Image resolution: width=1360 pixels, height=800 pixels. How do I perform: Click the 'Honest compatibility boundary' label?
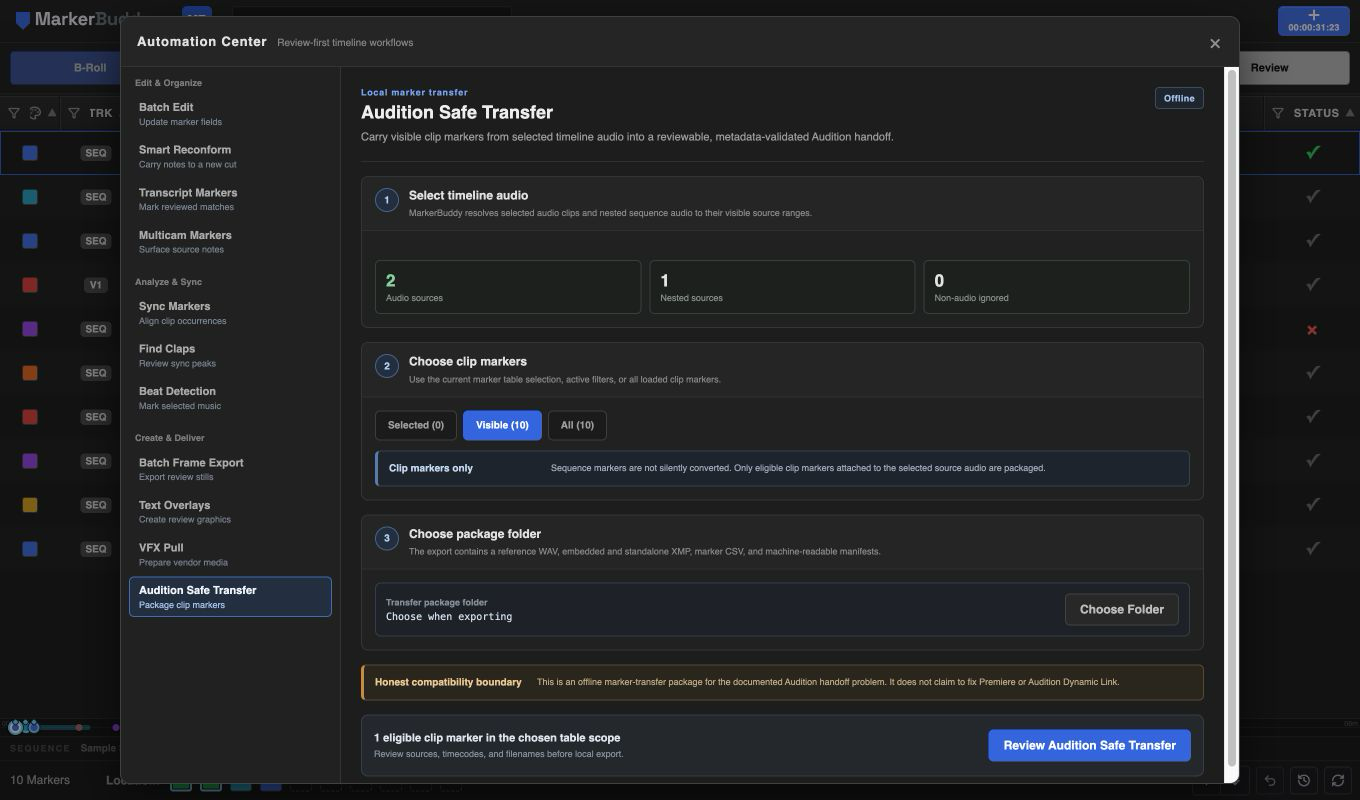pyautogui.click(x=448, y=682)
